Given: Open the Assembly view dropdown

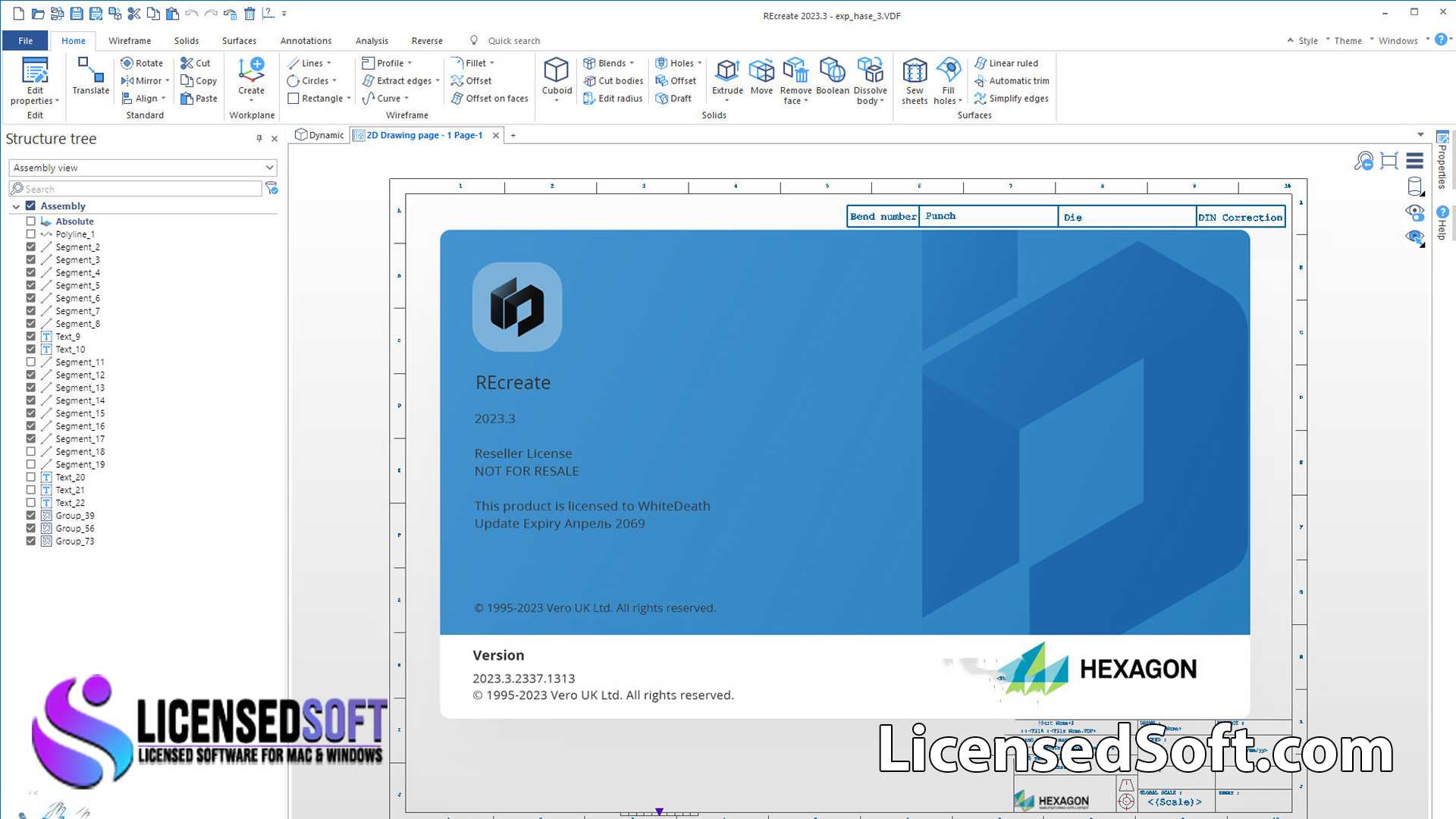Looking at the screenshot, I should (269, 168).
